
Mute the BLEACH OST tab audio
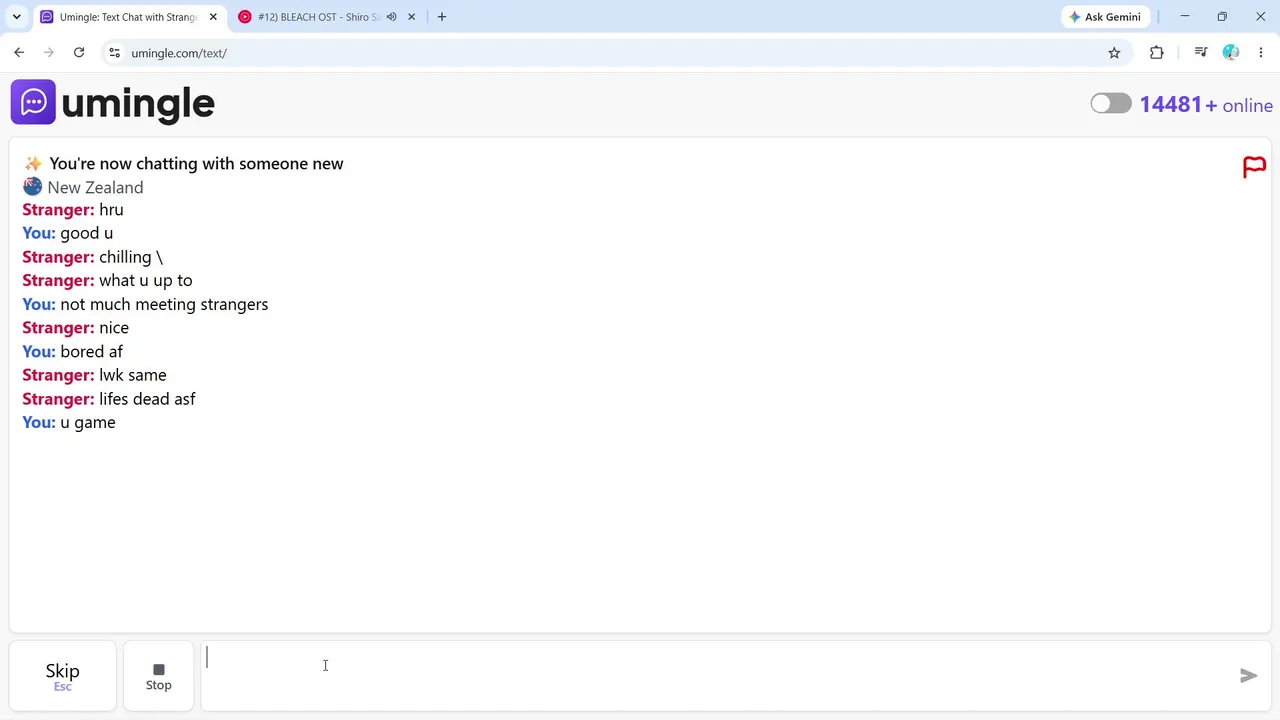[x=392, y=17]
